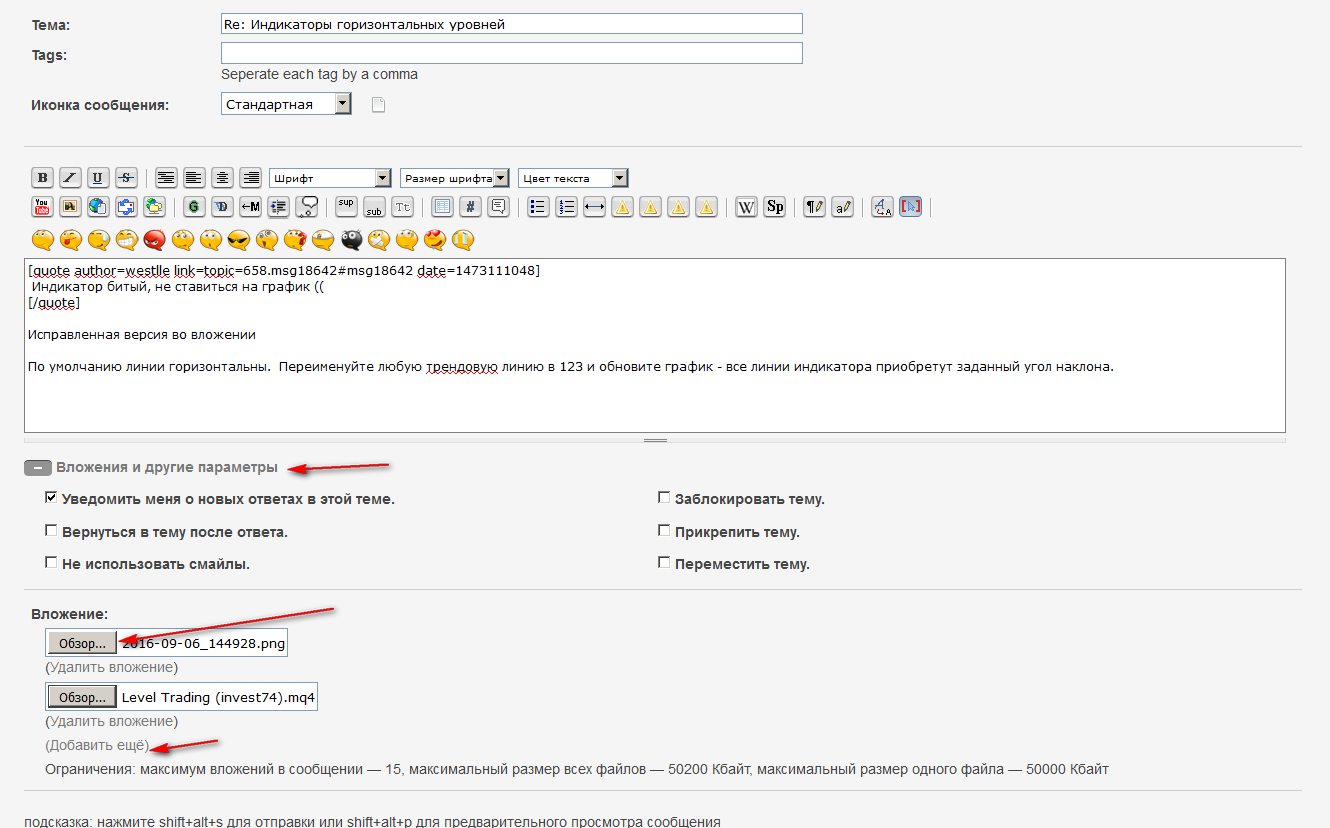Screen dimensions: 1330x828
Task: Enable 'Заблокировать тему' checkbox
Action: click(663, 498)
